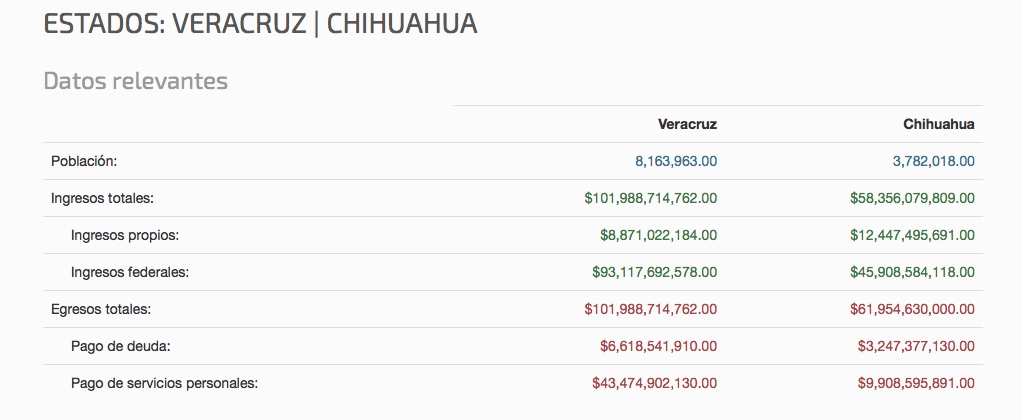The width and height of the screenshot is (1023, 420).
Task: Click the Veracruz column header
Action: click(x=687, y=125)
